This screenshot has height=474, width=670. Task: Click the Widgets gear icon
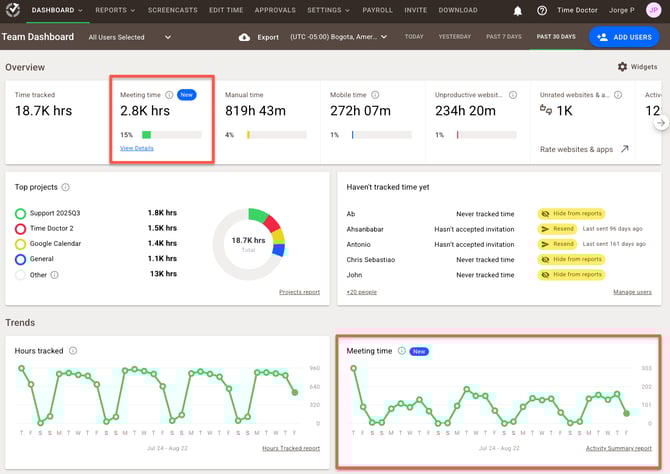[x=622, y=67]
